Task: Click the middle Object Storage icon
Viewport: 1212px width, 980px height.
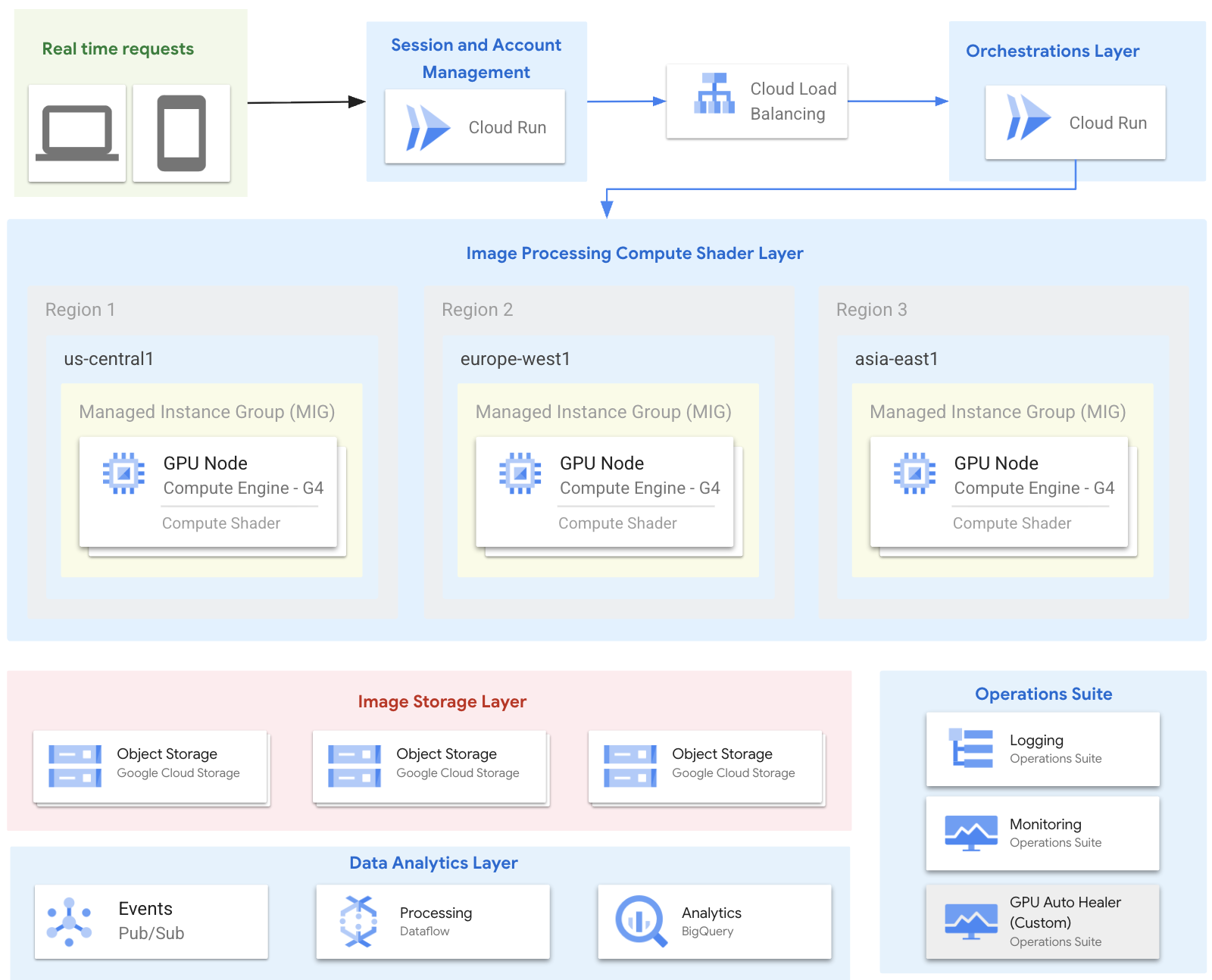Action: 355,766
